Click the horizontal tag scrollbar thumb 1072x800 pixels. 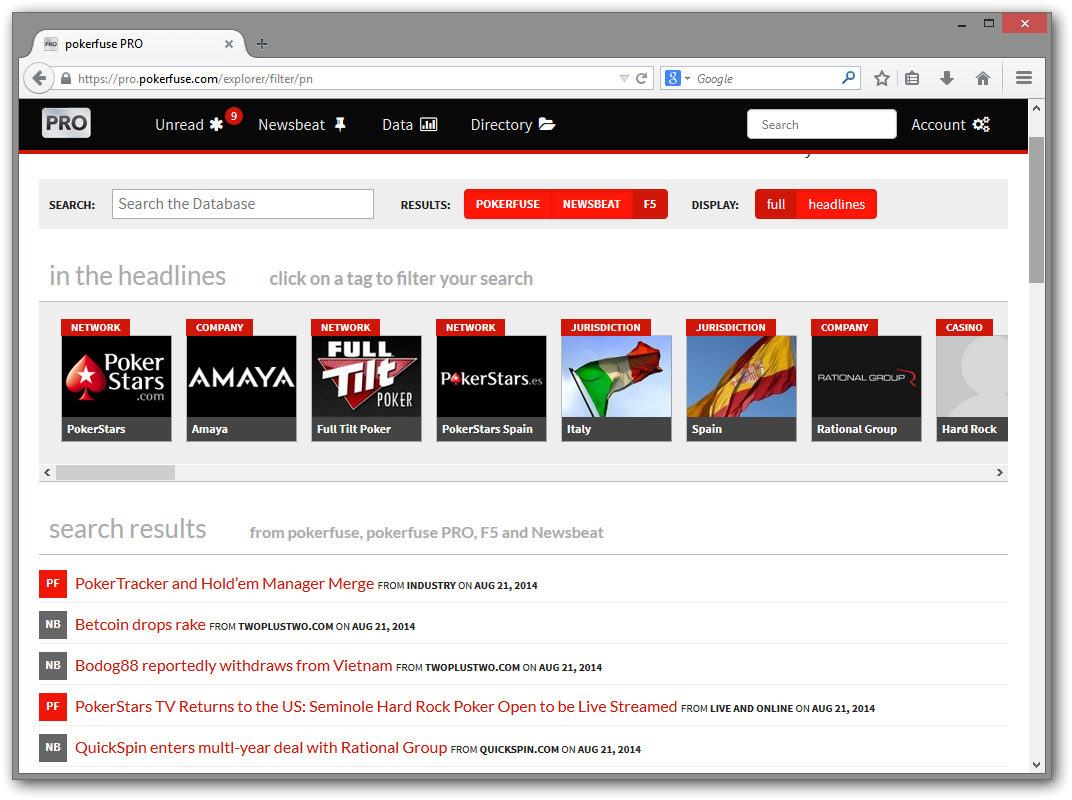click(115, 472)
